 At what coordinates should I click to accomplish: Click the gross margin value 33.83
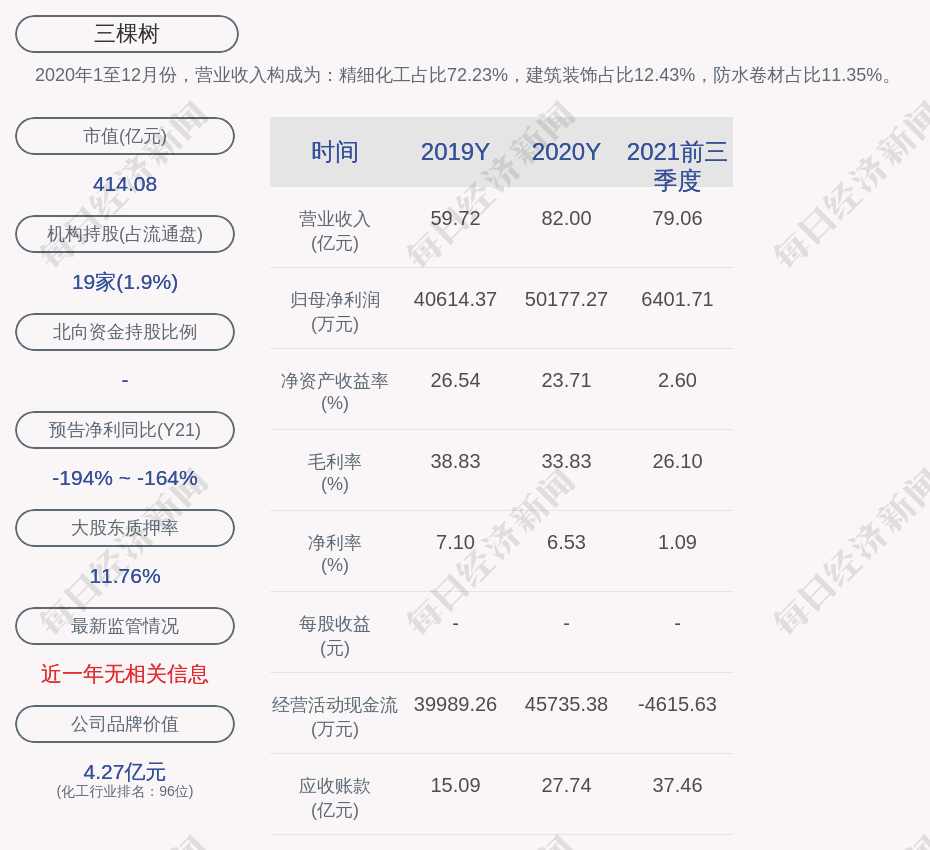[x=566, y=461]
